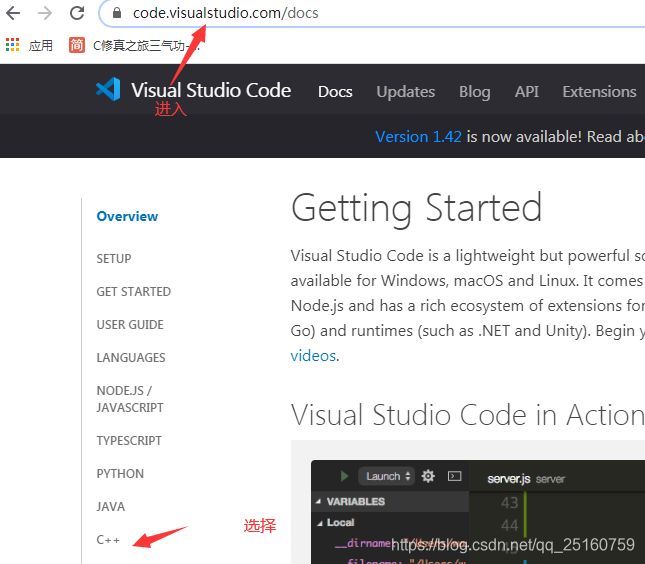Open the Launch configuration dropdown
Viewport: 645px width, 564px height.
click(386, 476)
